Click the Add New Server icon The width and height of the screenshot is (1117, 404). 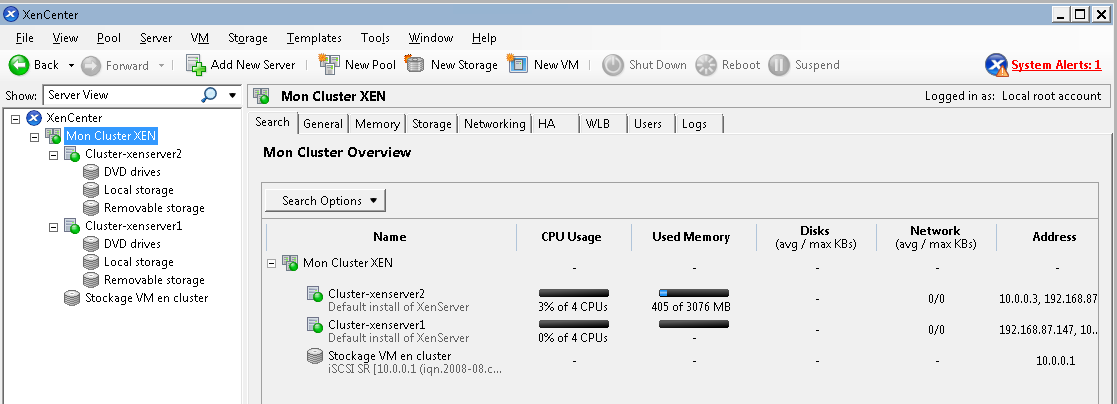pos(196,65)
